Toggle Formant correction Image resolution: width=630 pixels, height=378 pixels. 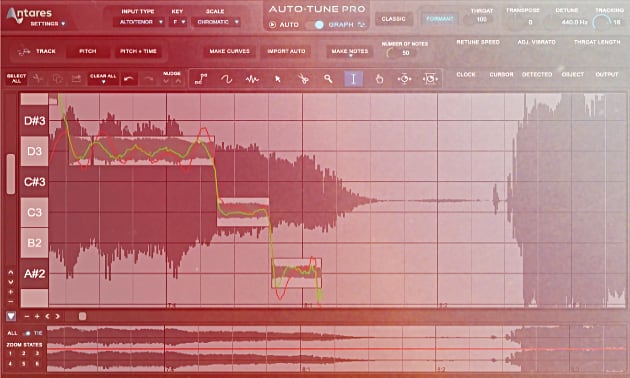click(x=440, y=19)
